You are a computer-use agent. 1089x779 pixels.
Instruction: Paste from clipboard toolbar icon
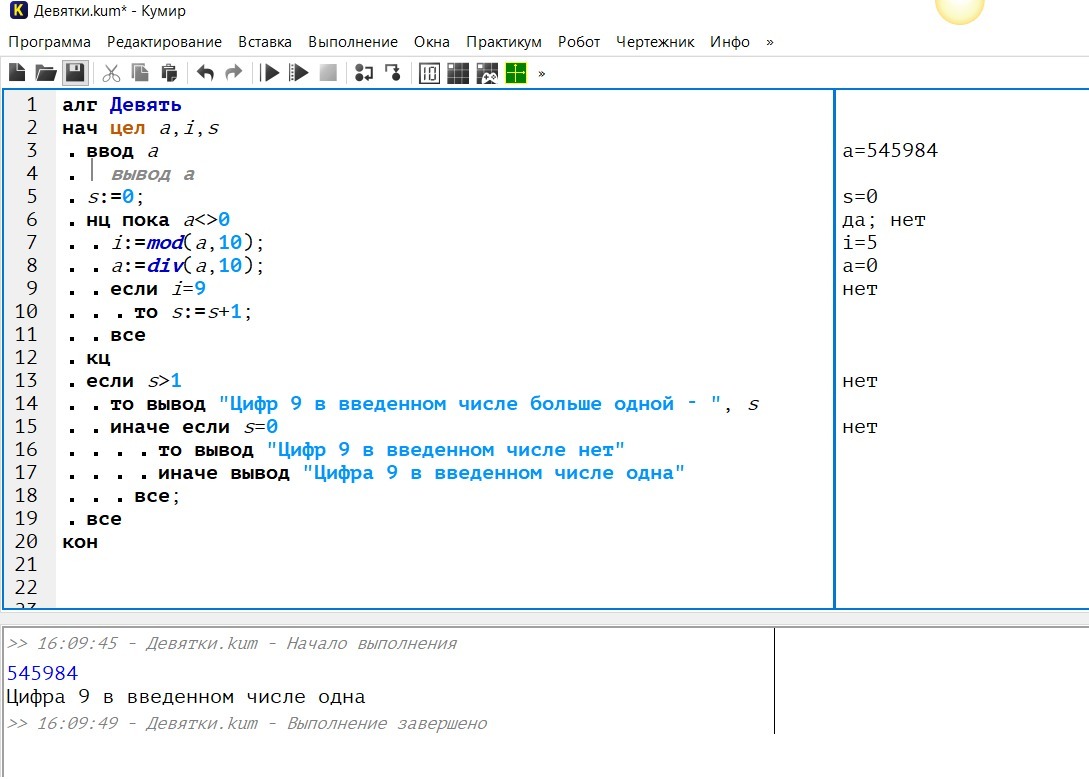pos(169,73)
